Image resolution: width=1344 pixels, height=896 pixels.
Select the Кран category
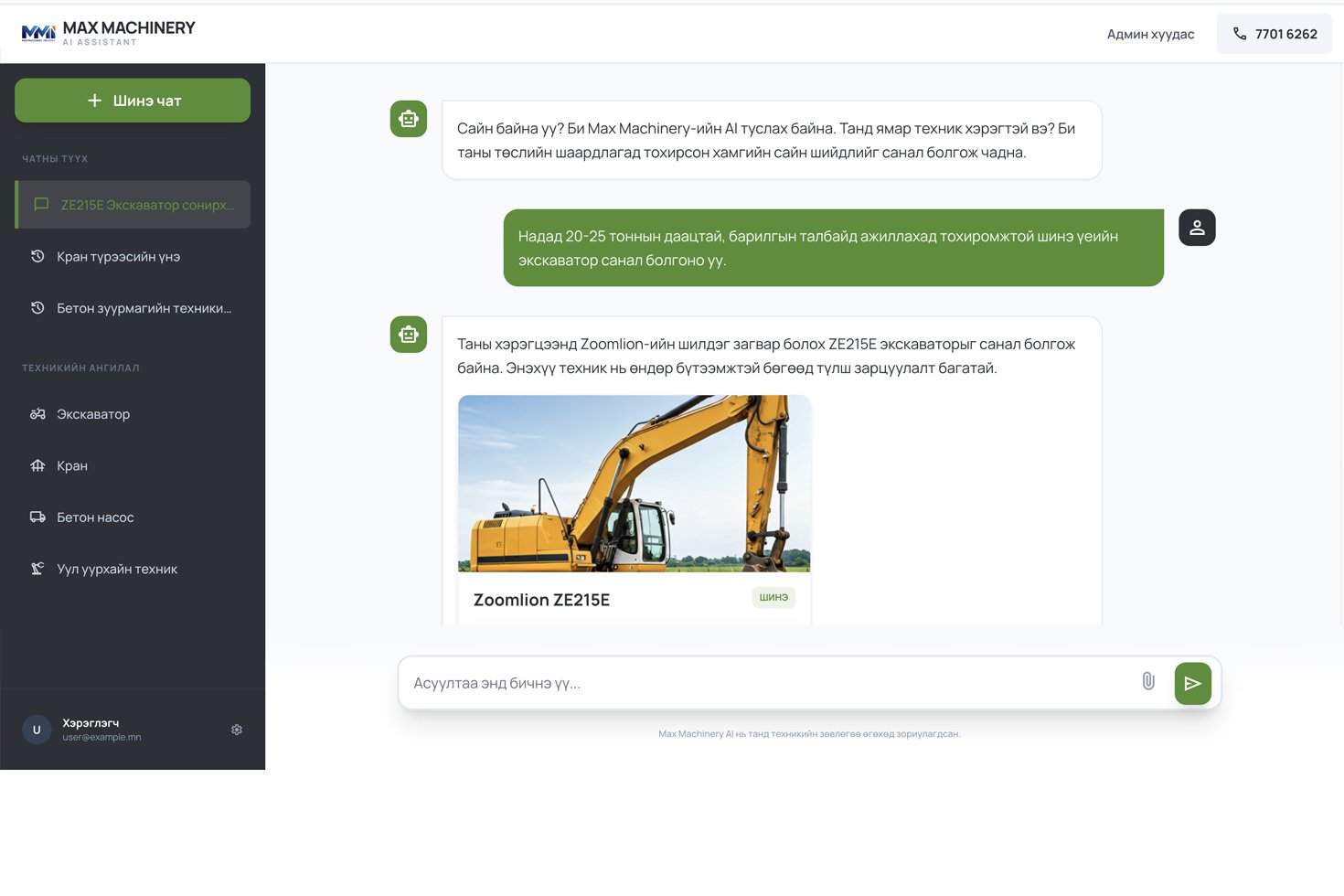[x=133, y=466]
